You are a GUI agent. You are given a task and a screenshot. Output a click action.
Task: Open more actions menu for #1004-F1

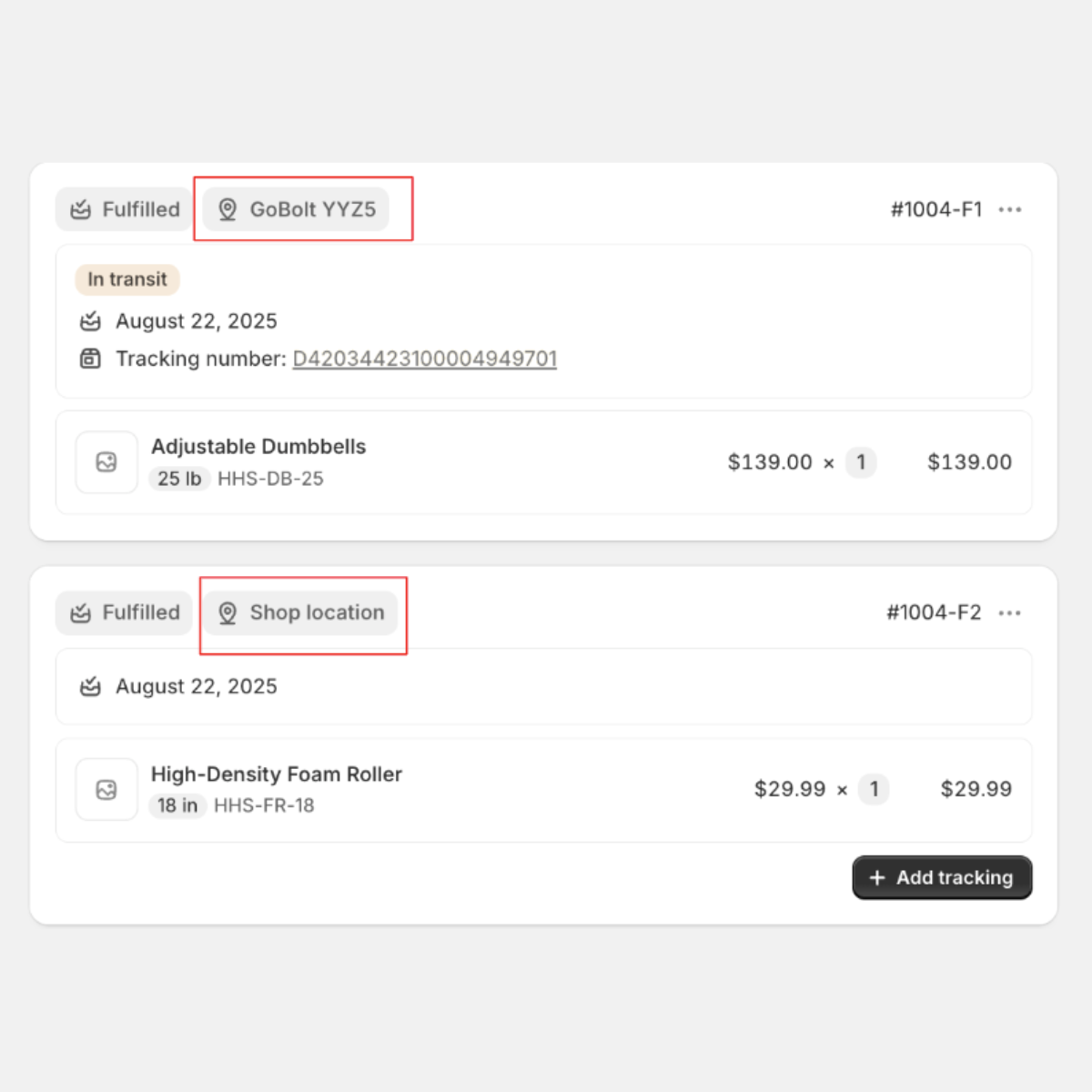click(x=1009, y=209)
